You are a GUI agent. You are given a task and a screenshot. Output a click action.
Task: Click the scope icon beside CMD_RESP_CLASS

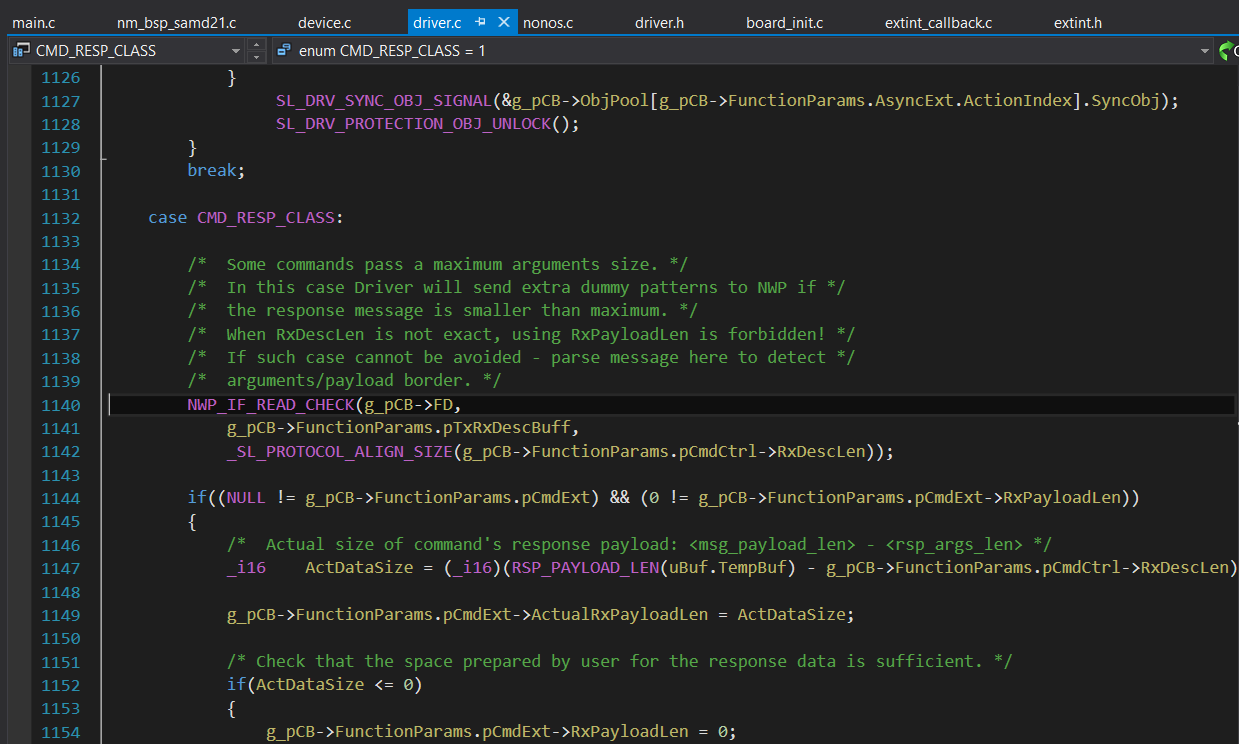pos(20,50)
